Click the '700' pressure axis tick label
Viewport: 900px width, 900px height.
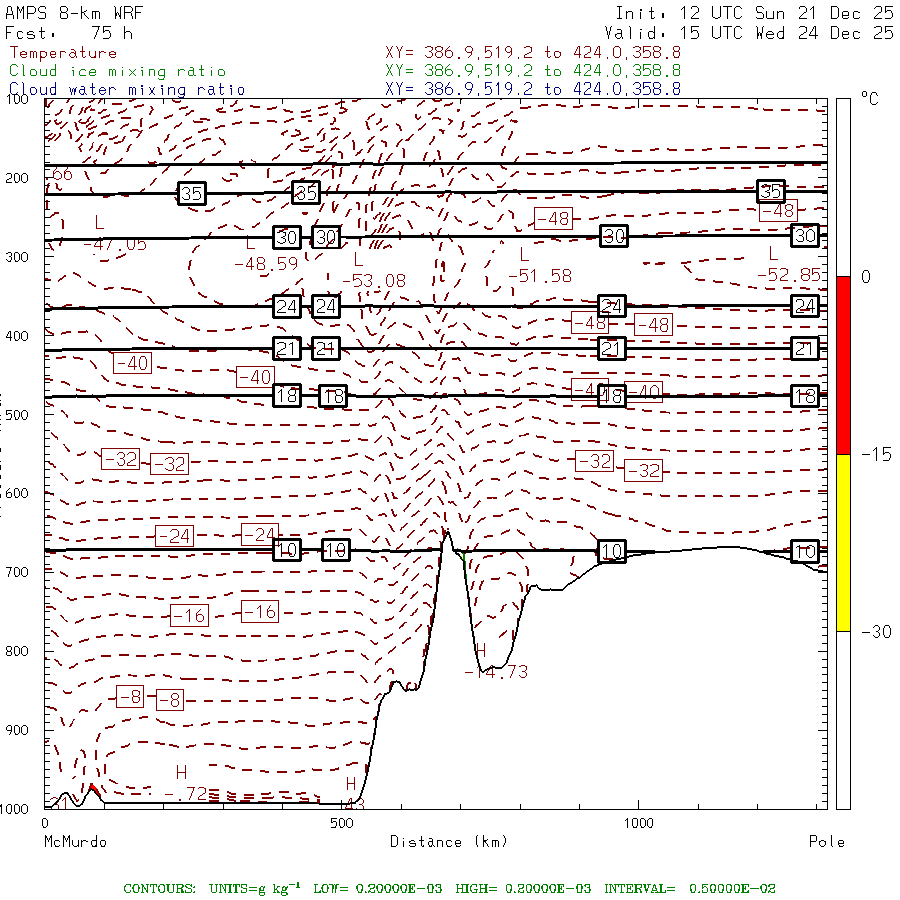pos(17,572)
